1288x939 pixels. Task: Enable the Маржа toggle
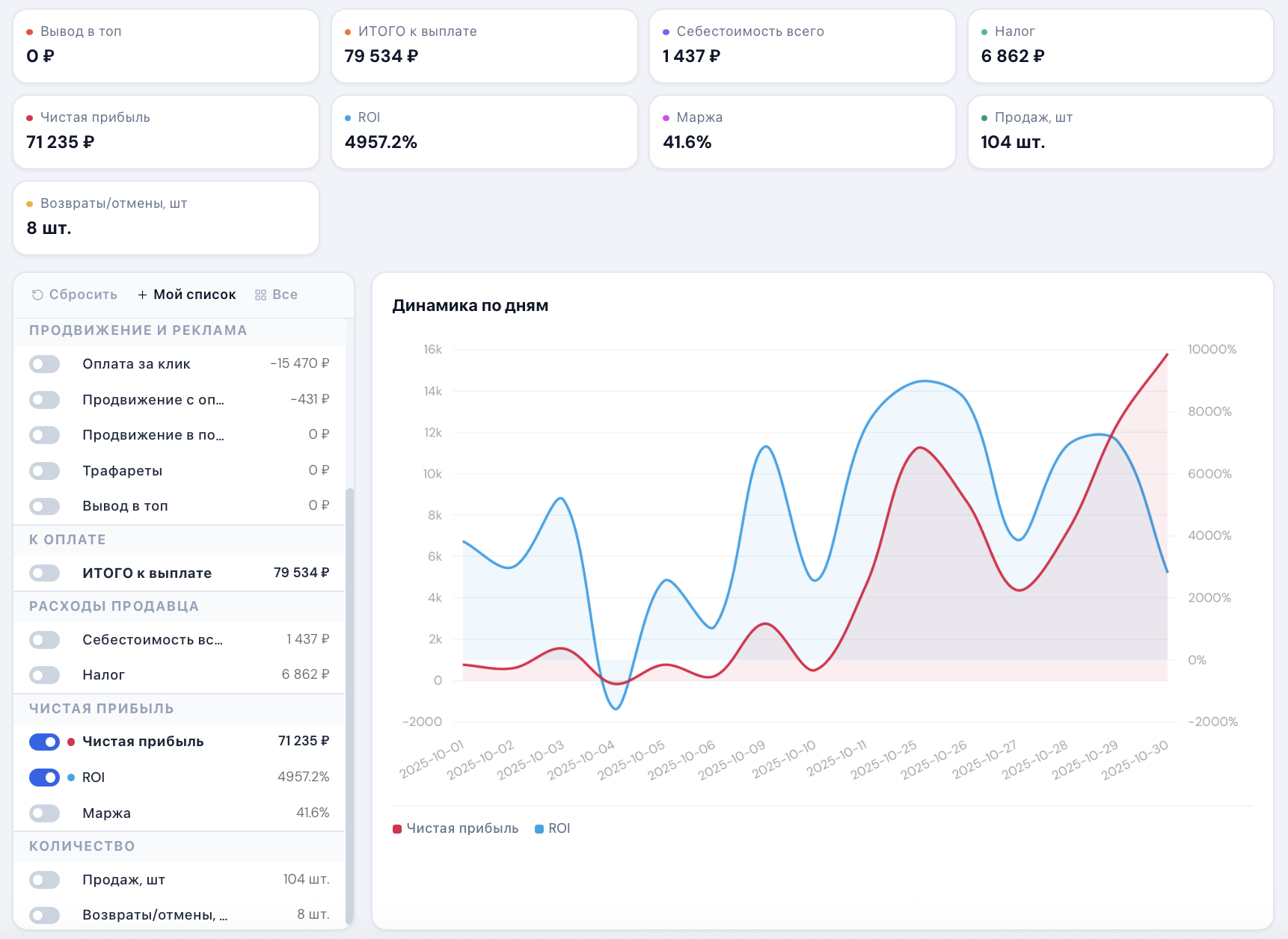[45, 813]
